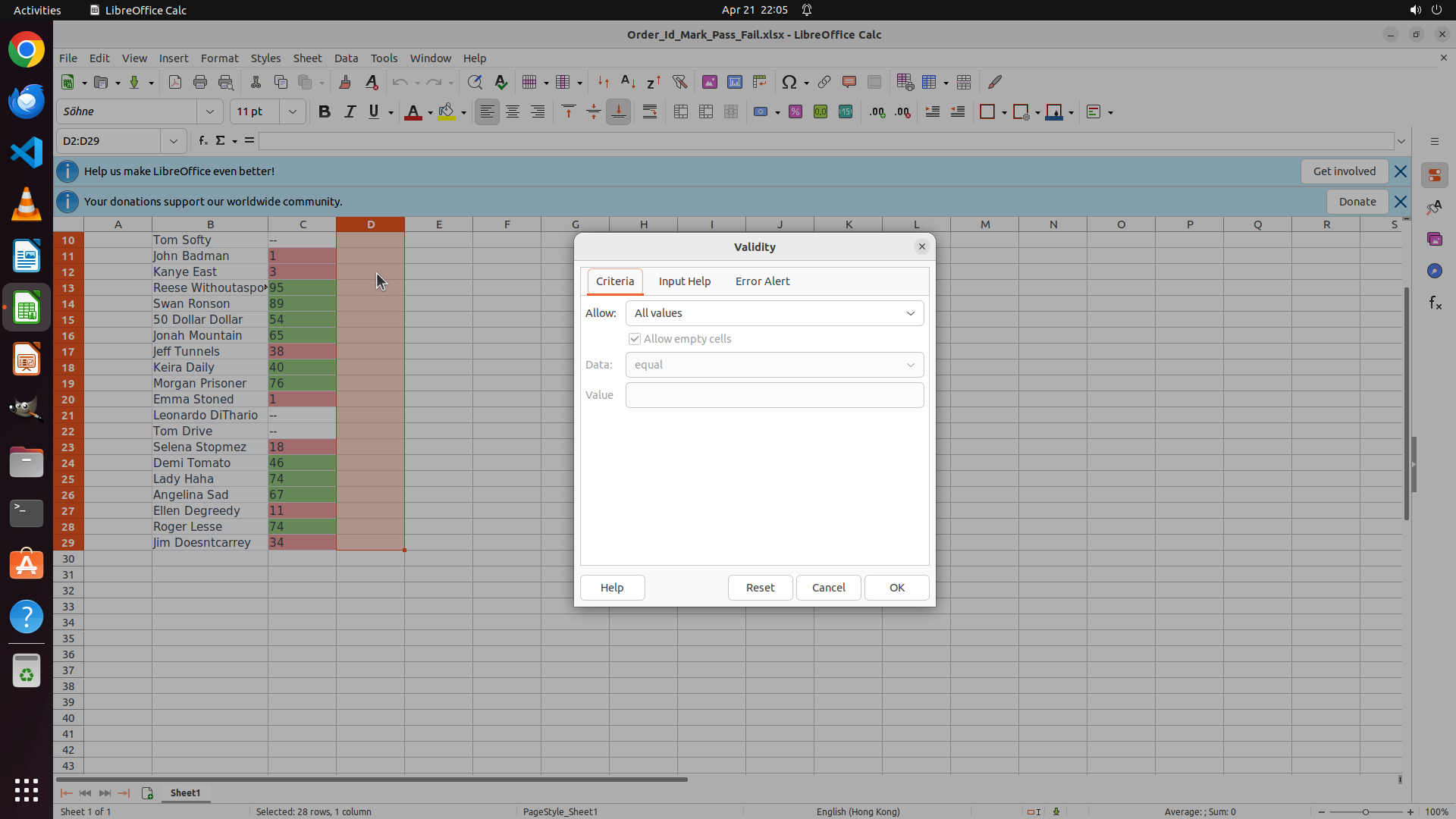Toggle Italic formatting button
This screenshot has width=1456, height=819.
tap(350, 112)
